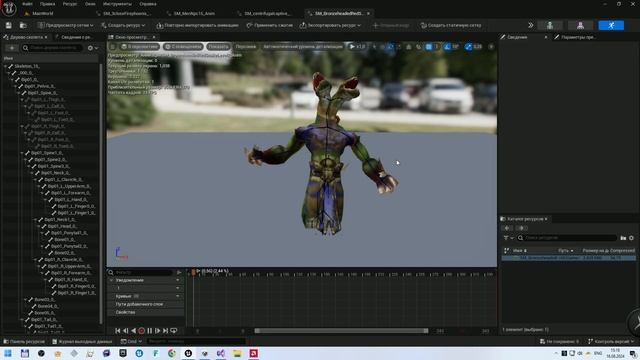Click the Browse to asset icon
640x360 pixels.
pyautogui.click(x=23, y=25)
